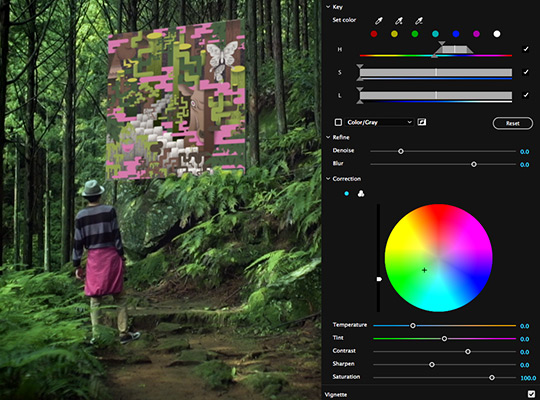Switch to three-way color wheels icon
Screen dimensions: 540x400
(361, 194)
